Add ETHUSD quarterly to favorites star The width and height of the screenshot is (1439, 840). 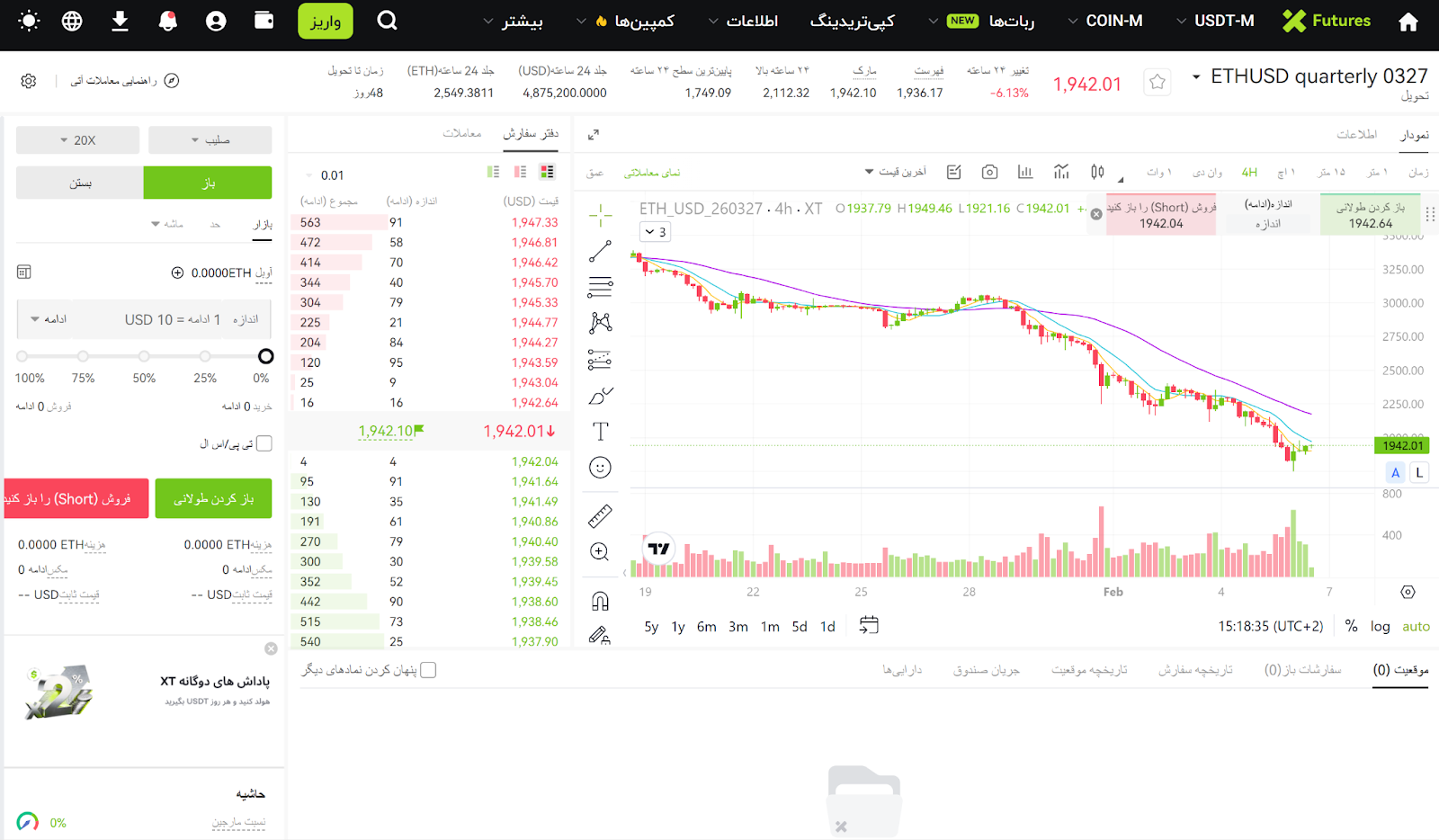click(1157, 83)
